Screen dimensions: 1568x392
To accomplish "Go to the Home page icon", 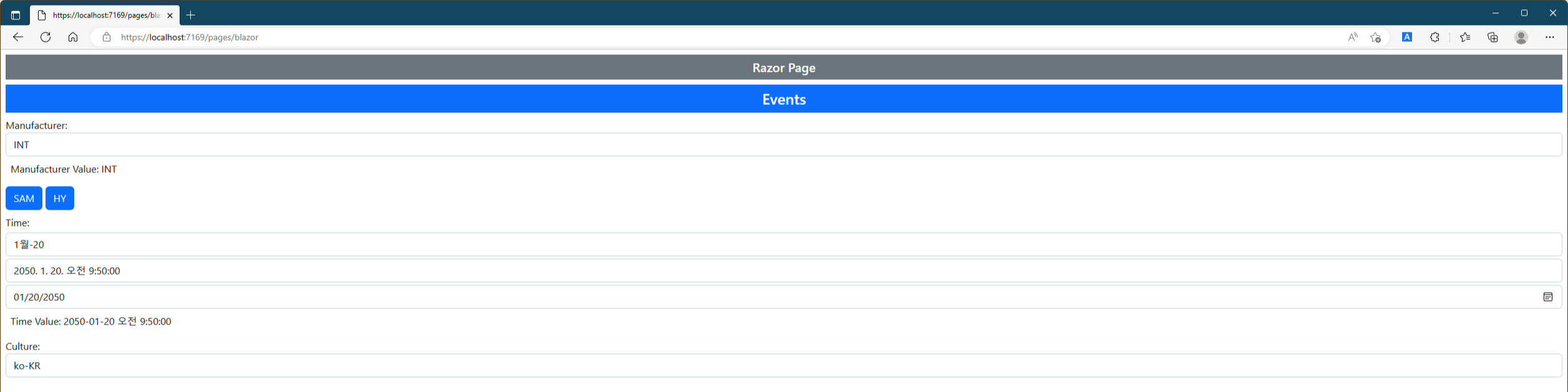I will click(x=73, y=37).
